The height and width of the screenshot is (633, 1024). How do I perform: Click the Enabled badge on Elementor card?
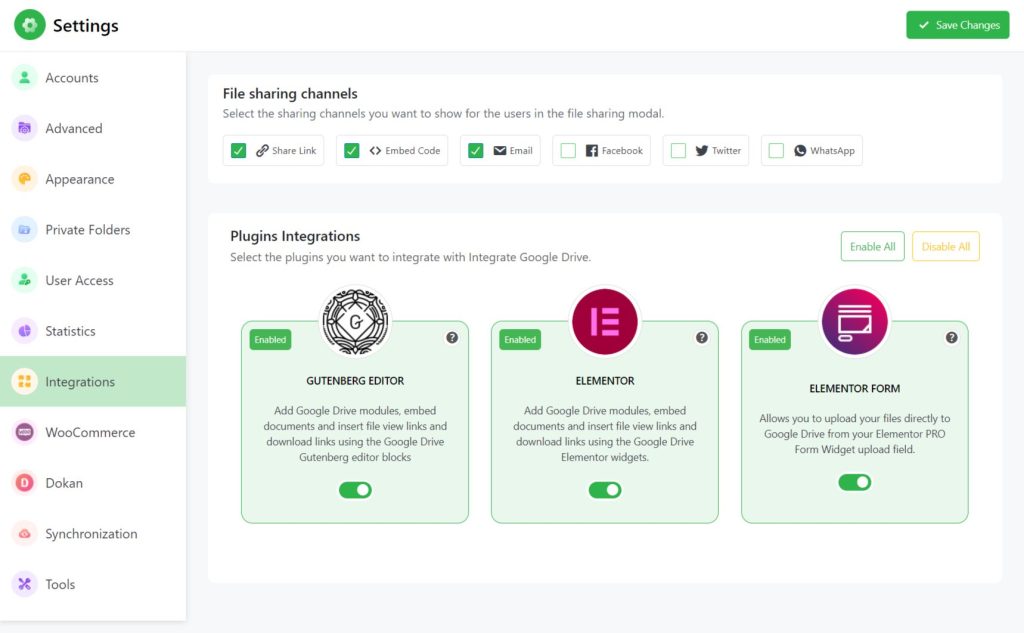click(x=520, y=340)
